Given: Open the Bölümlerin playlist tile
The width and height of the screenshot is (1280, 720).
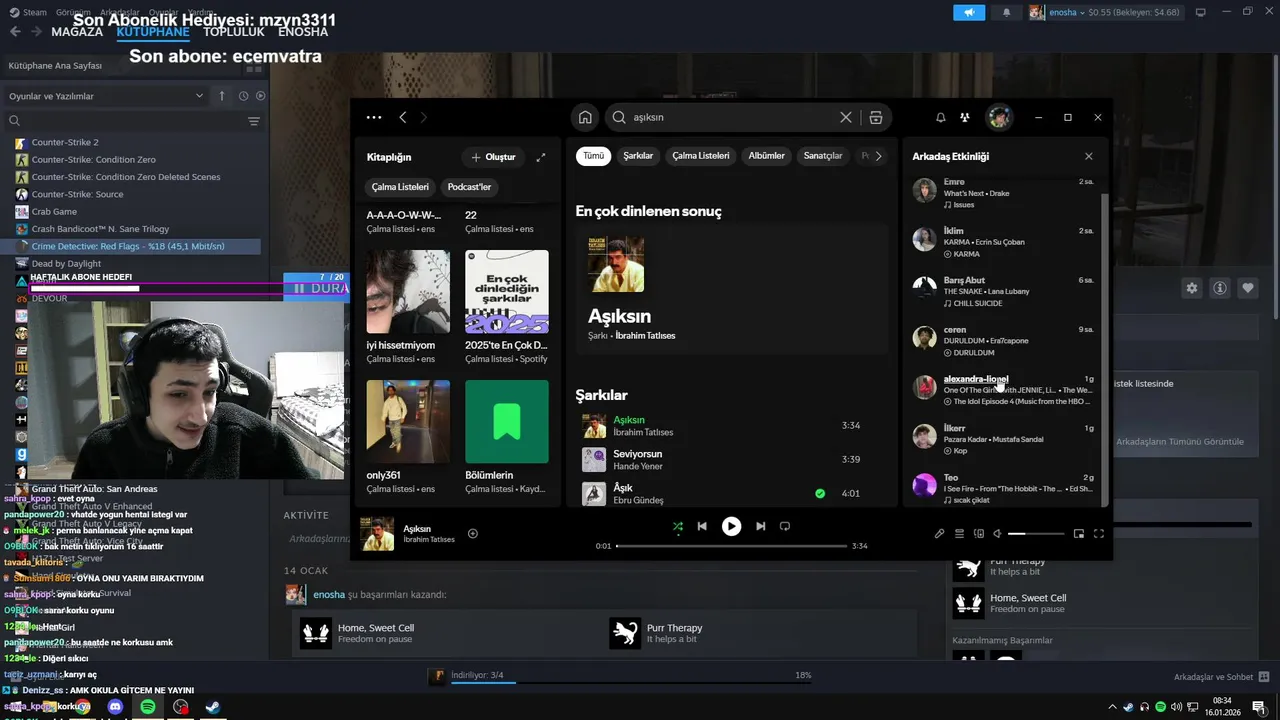Looking at the screenshot, I should coord(506,421).
